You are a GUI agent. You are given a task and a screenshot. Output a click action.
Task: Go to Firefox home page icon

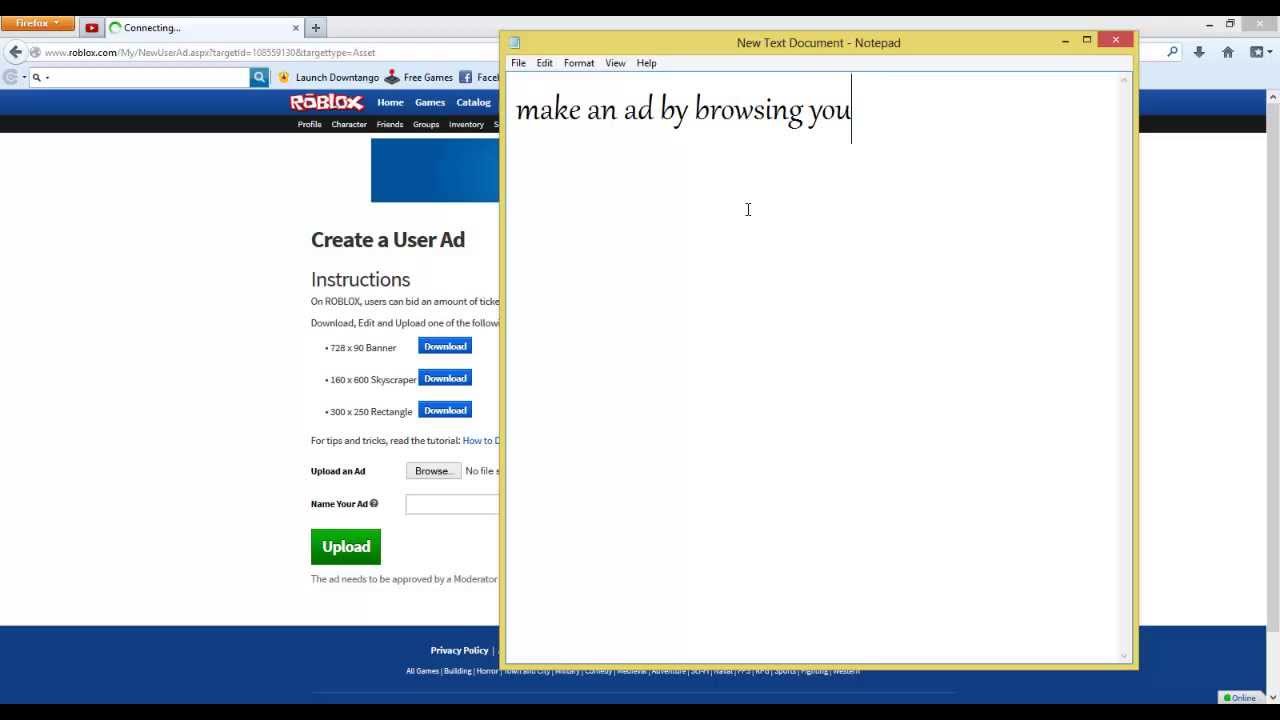tap(1228, 52)
